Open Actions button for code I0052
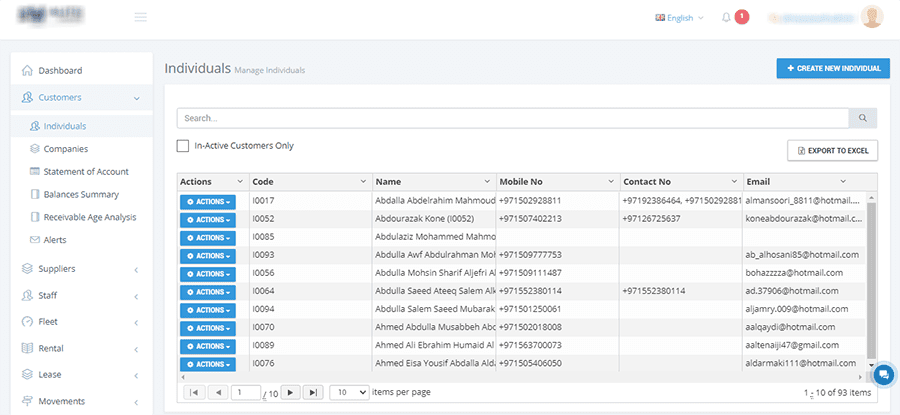This screenshot has height=415, width=900. point(208,220)
